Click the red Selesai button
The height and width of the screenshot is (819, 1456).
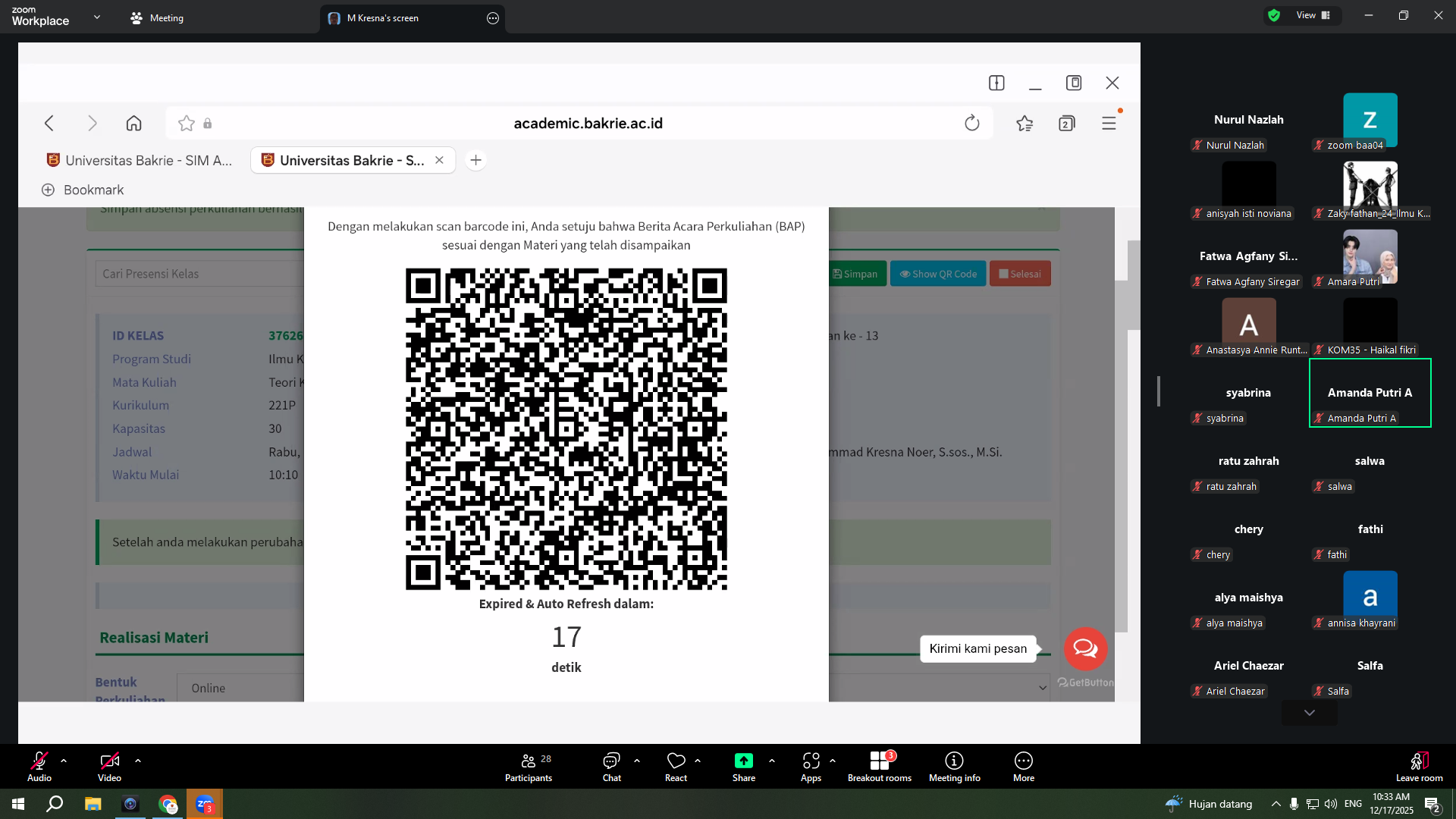click(1020, 274)
